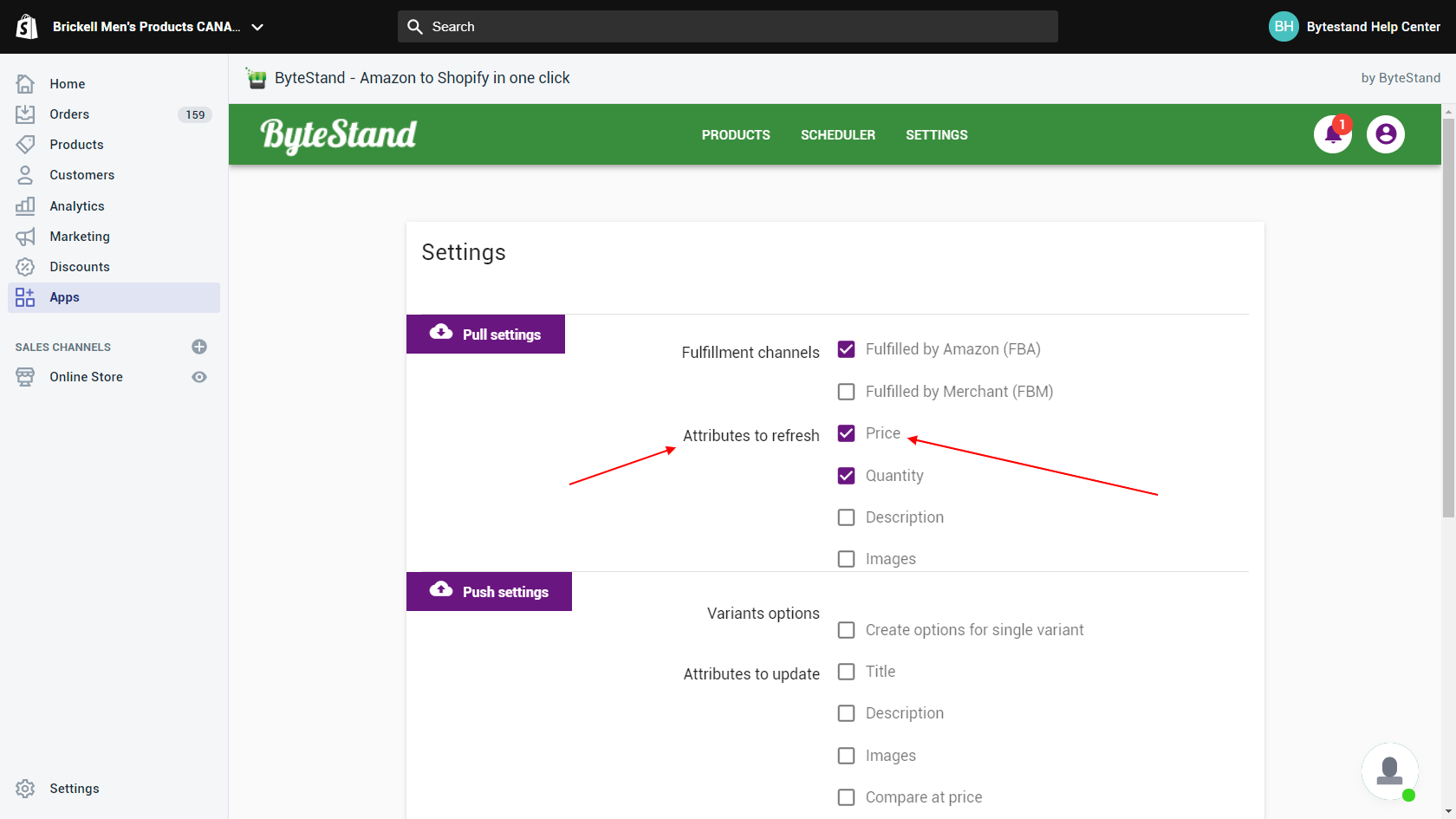Click the by ByteStand link

1401,78
